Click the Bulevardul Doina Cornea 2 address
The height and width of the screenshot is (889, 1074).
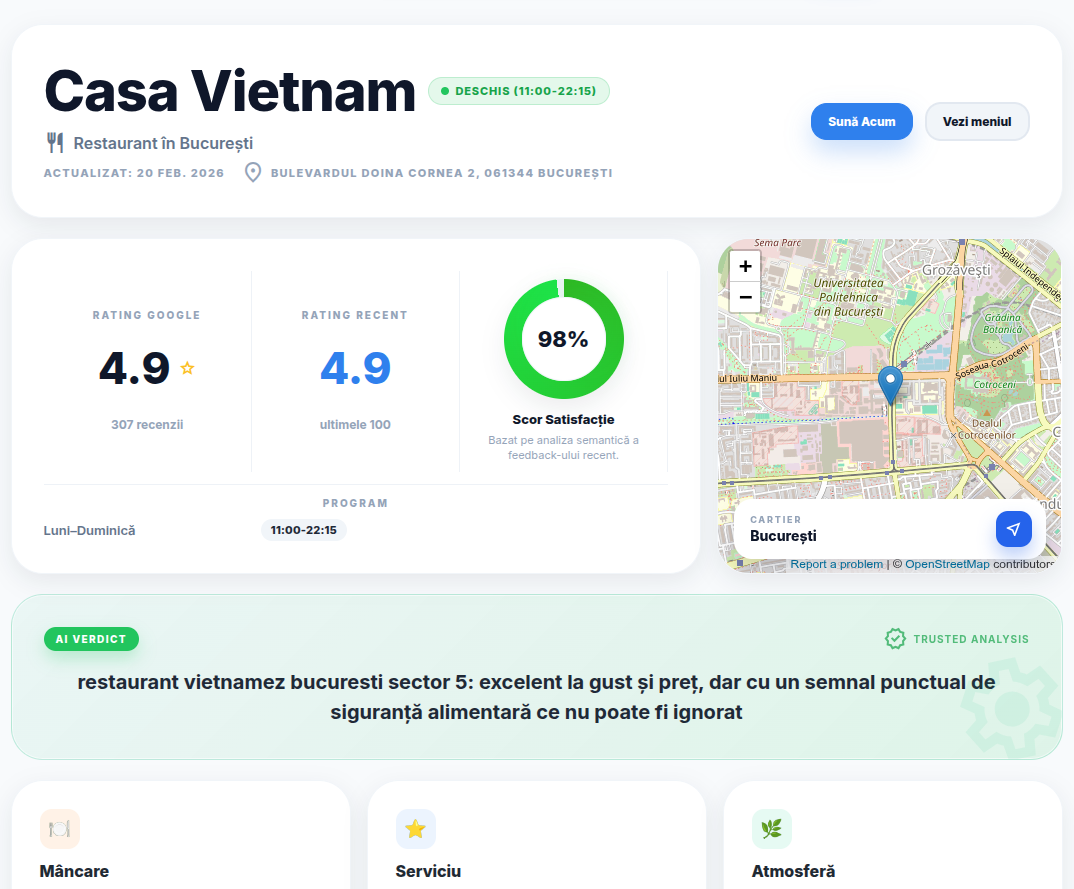(442, 173)
